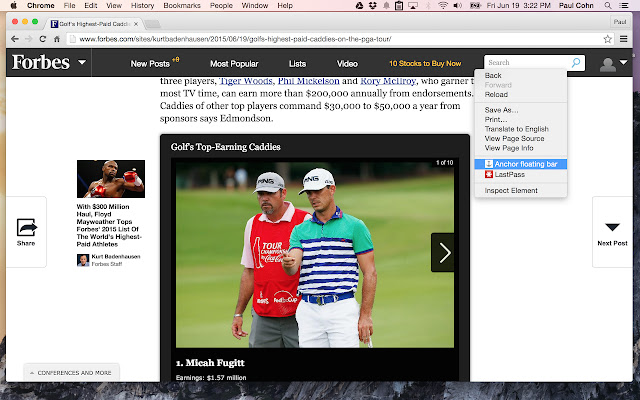The height and width of the screenshot is (400, 640).
Task: Advance slideshow with next arrow
Action: 444,252
